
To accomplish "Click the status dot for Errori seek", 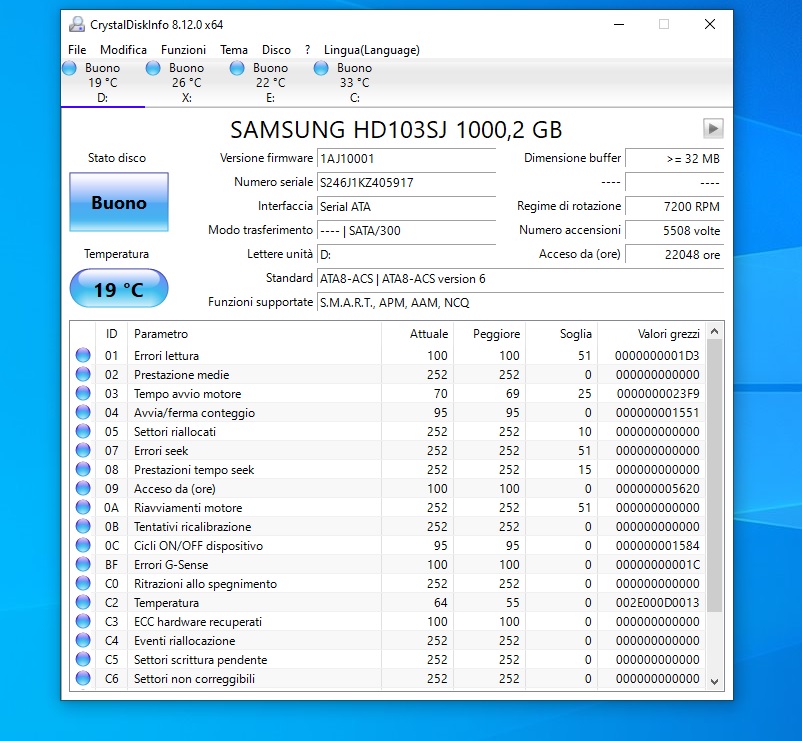I will 83,450.
